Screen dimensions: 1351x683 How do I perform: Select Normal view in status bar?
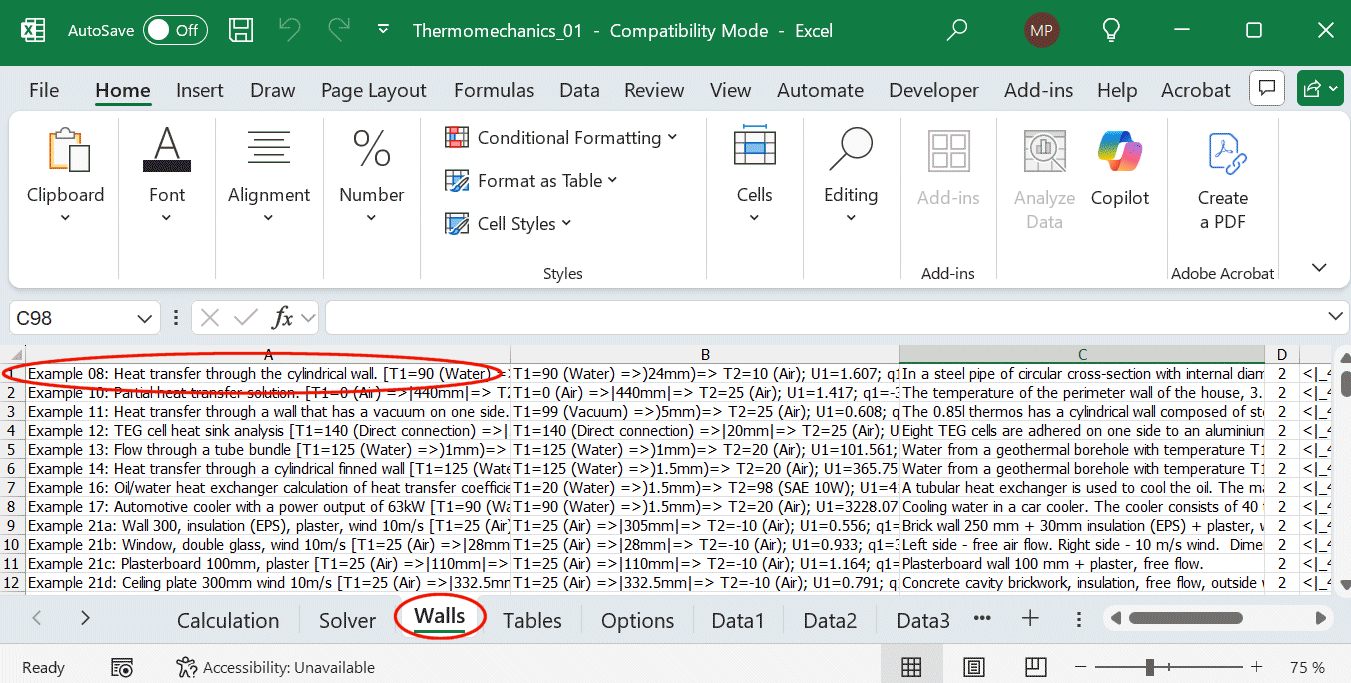(911, 667)
